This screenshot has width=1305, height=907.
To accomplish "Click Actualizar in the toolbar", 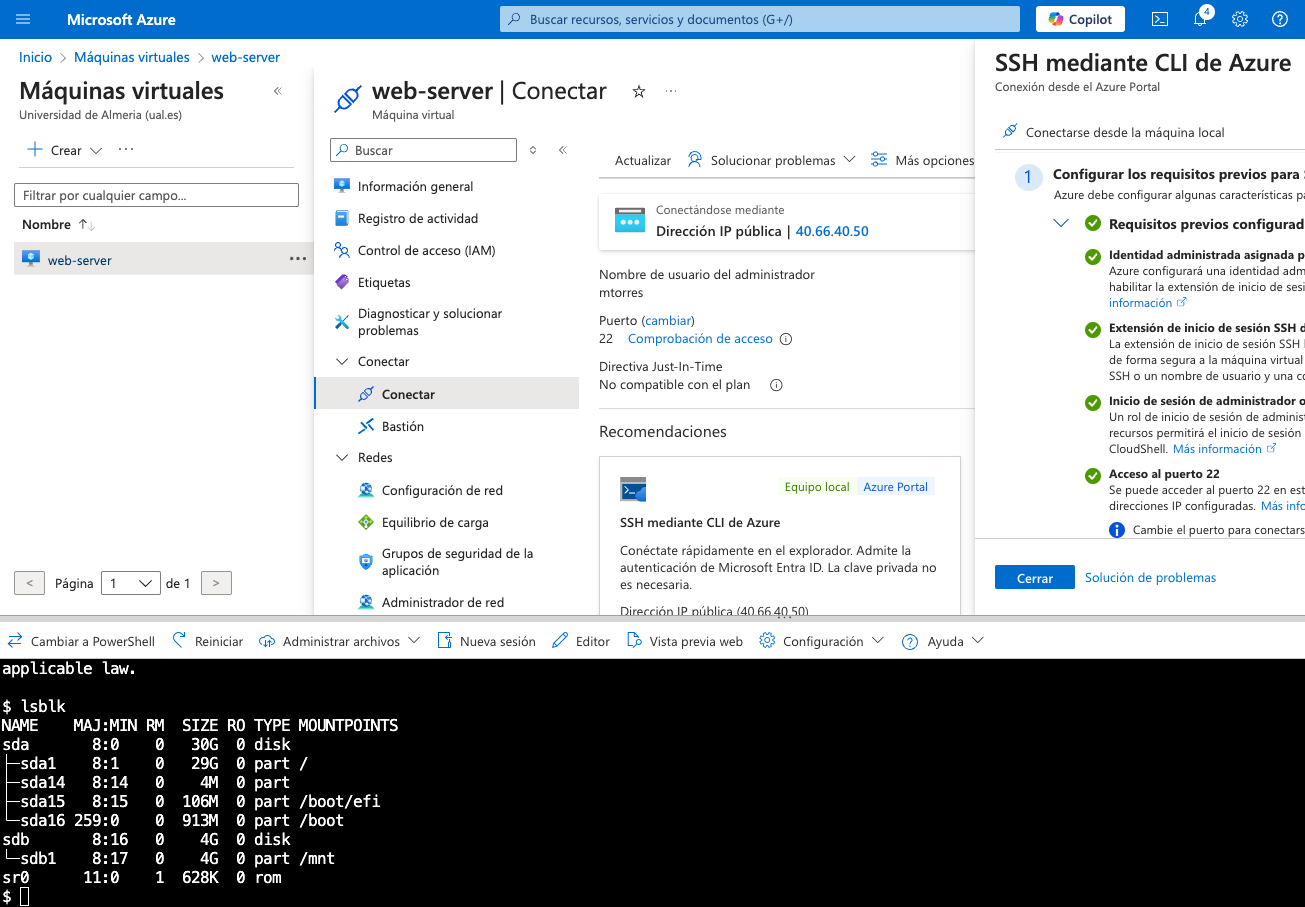I will [642, 160].
